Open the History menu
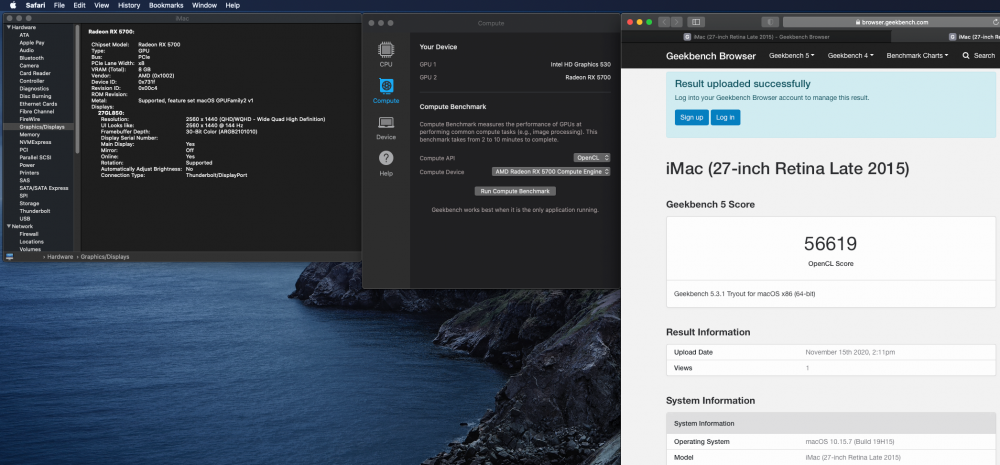 tap(129, 5)
